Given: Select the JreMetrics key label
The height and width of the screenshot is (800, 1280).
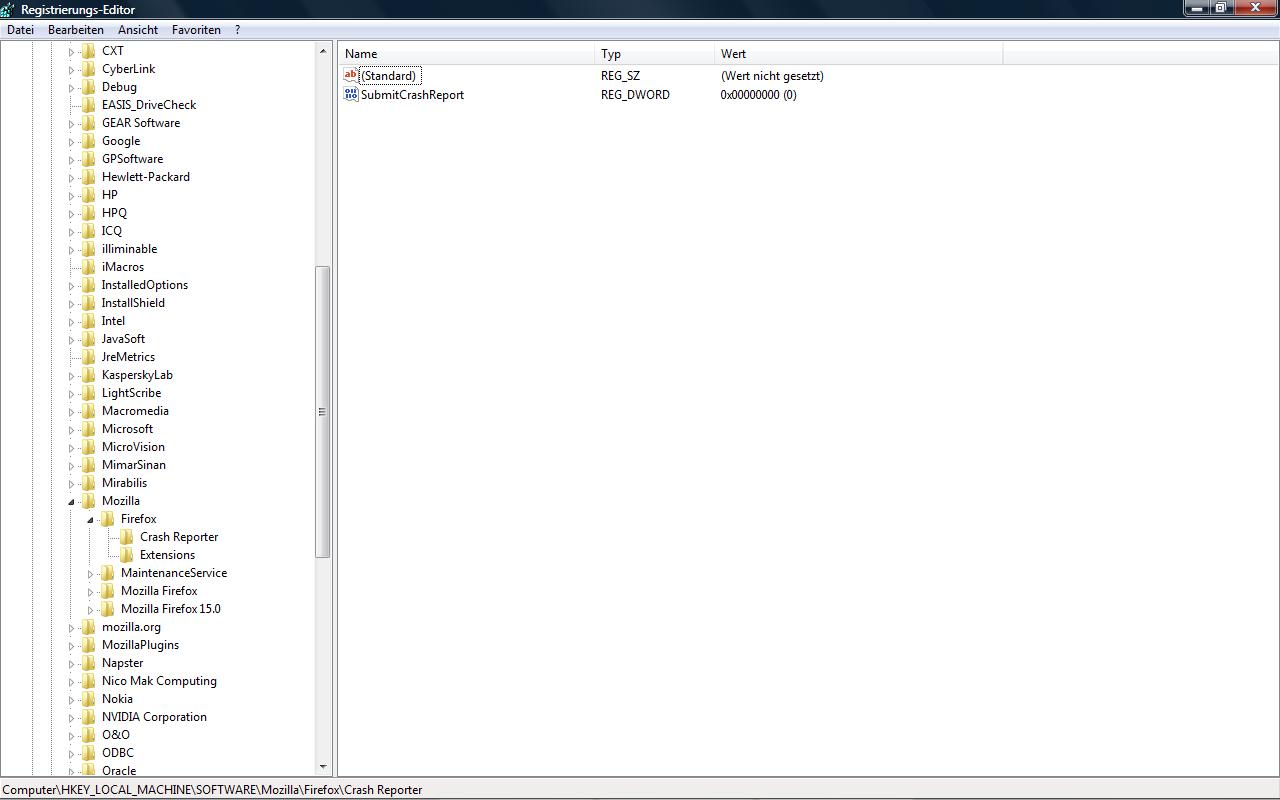Looking at the screenshot, I should point(128,357).
